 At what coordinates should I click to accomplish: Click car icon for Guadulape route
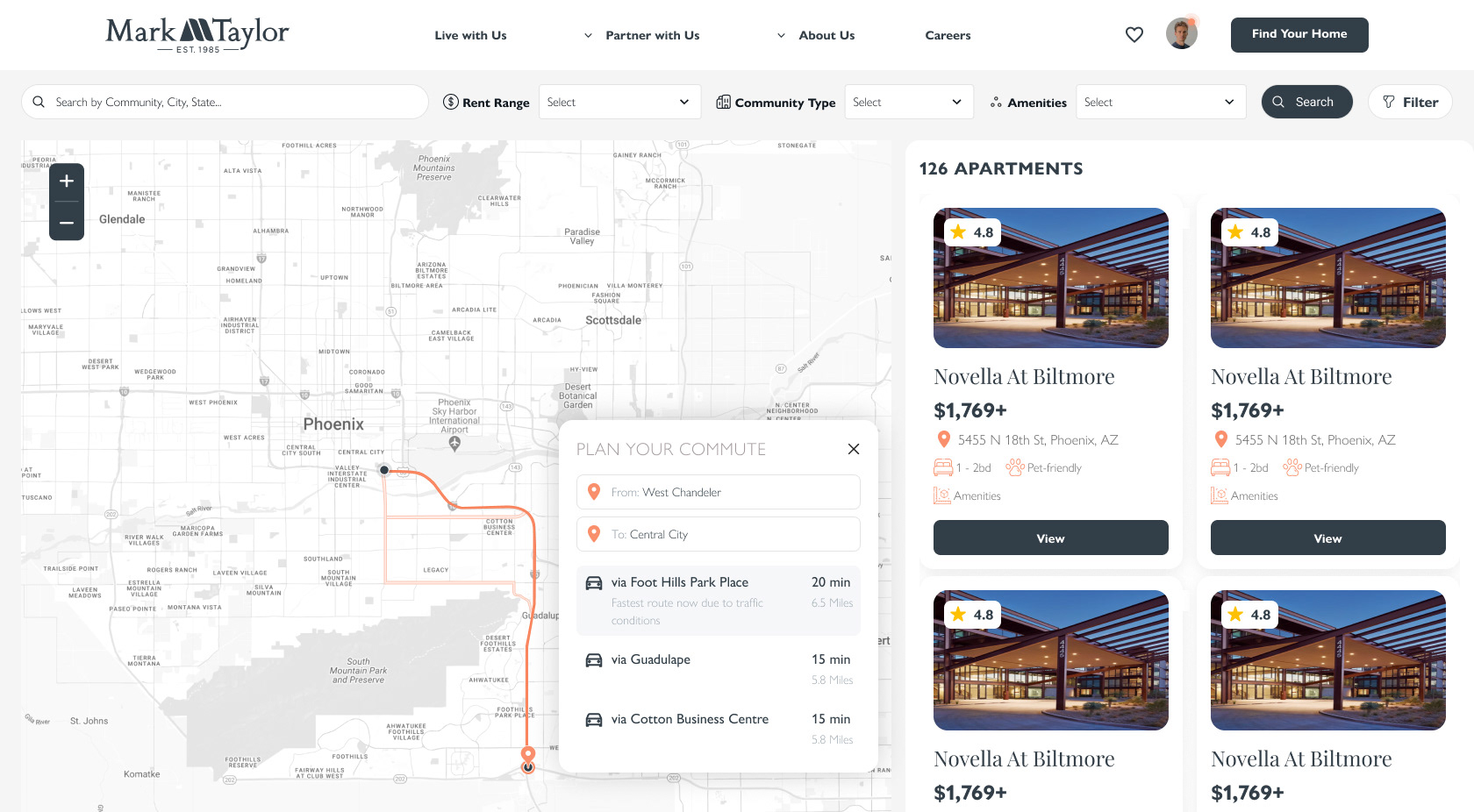point(594,660)
